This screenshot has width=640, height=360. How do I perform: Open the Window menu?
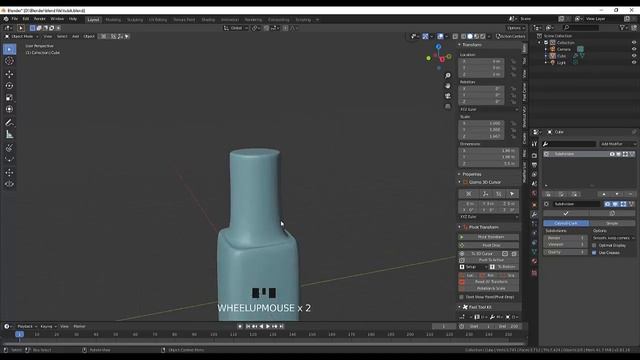pyautogui.click(x=57, y=19)
